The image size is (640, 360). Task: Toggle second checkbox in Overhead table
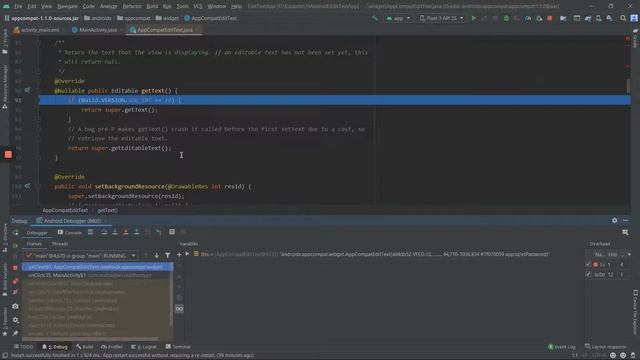(588, 275)
